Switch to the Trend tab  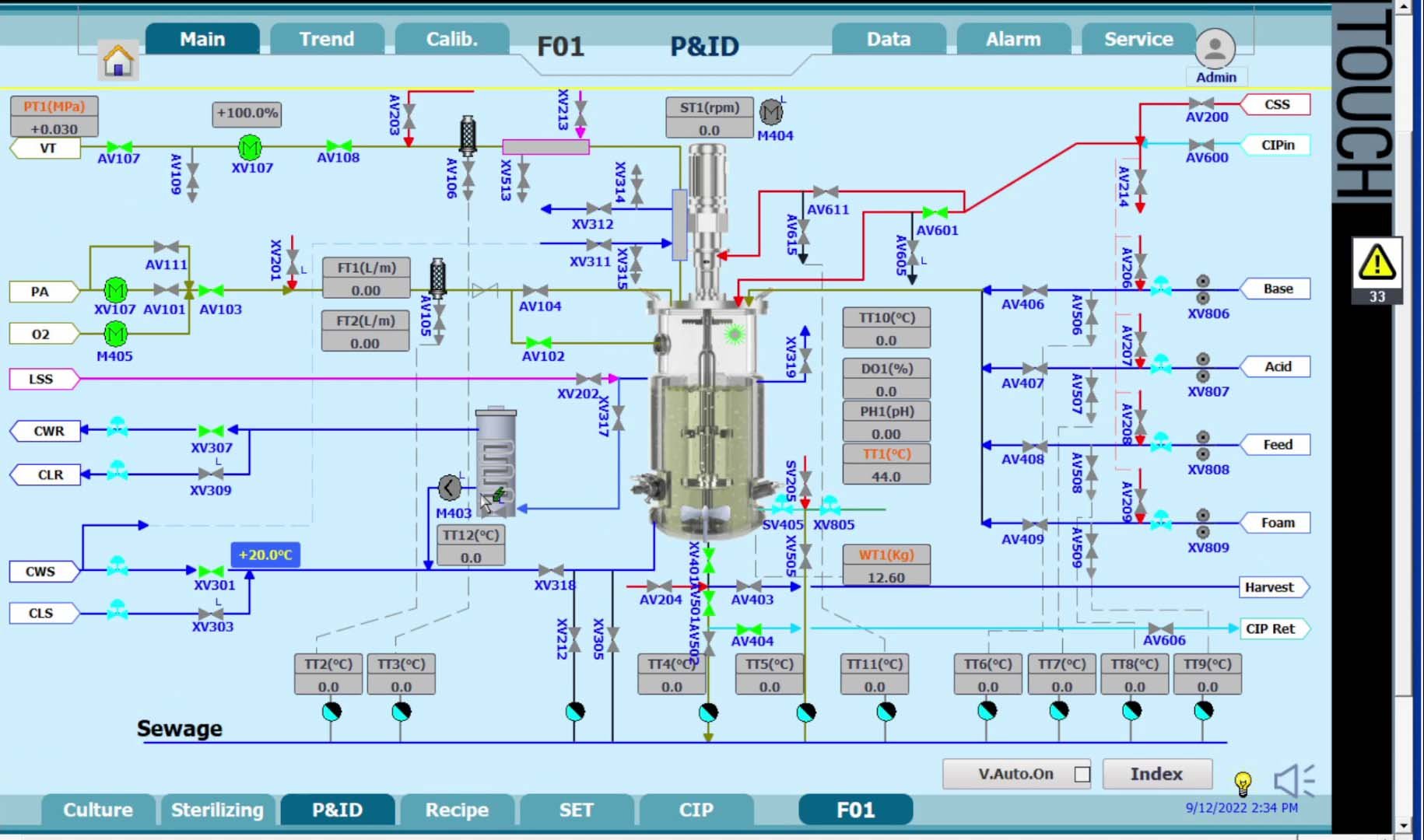(327, 38)
